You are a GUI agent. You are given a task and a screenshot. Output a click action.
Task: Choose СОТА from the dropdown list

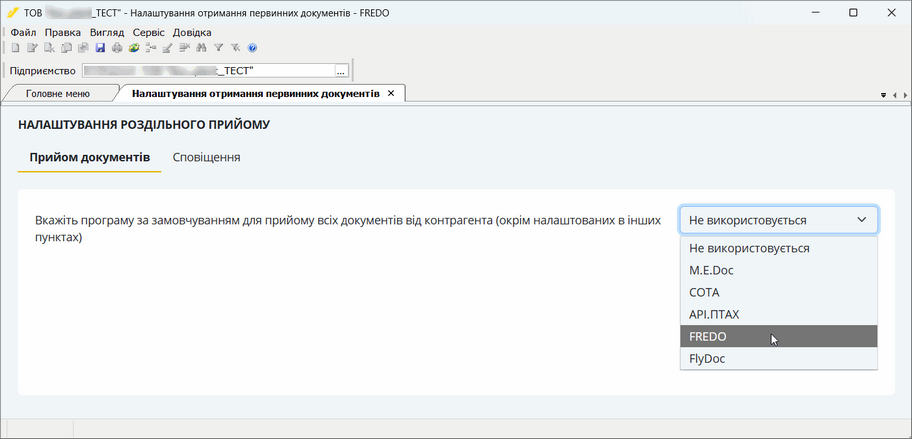tap(778, 292)
